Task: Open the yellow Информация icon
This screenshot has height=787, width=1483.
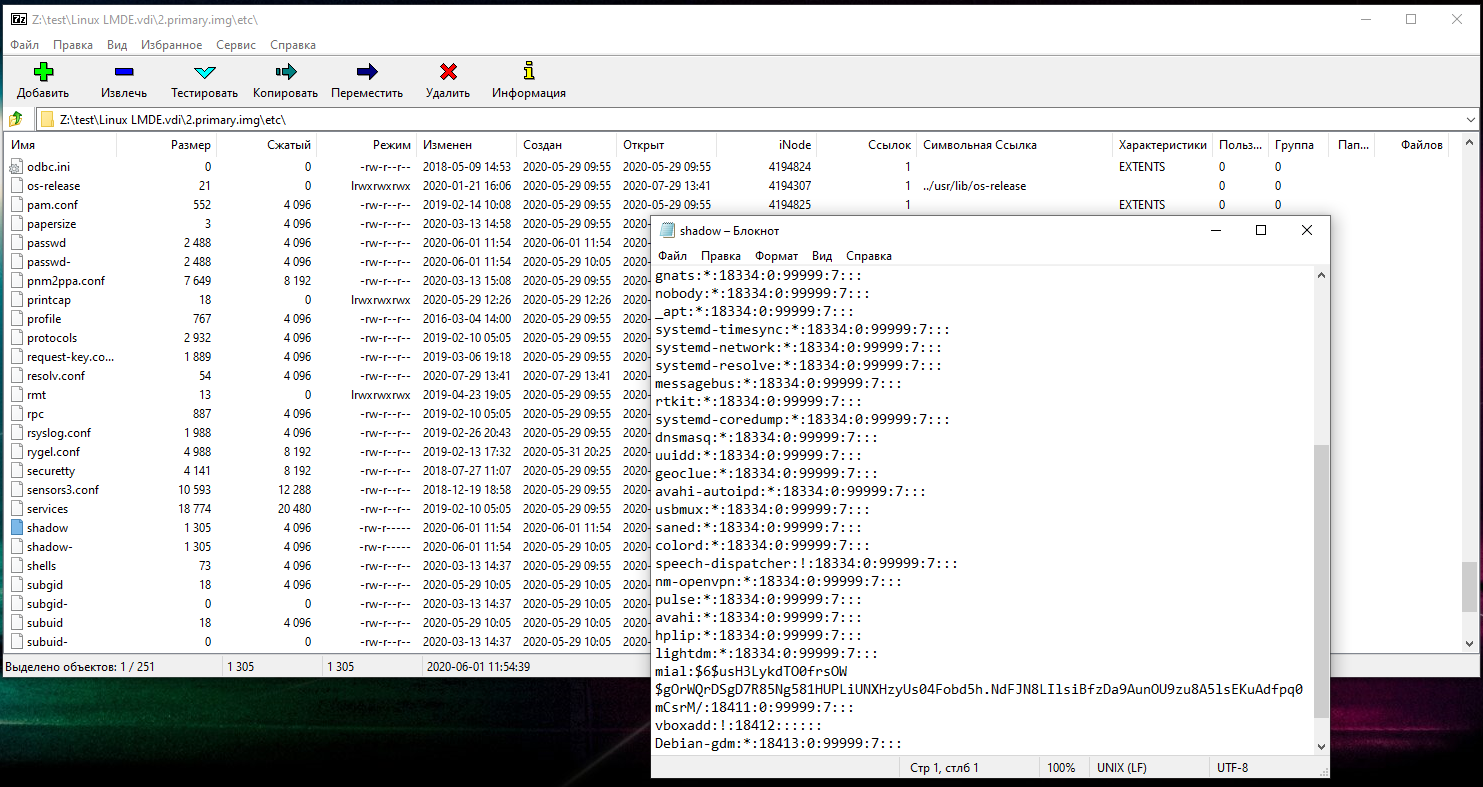Action: click(529, 72)
